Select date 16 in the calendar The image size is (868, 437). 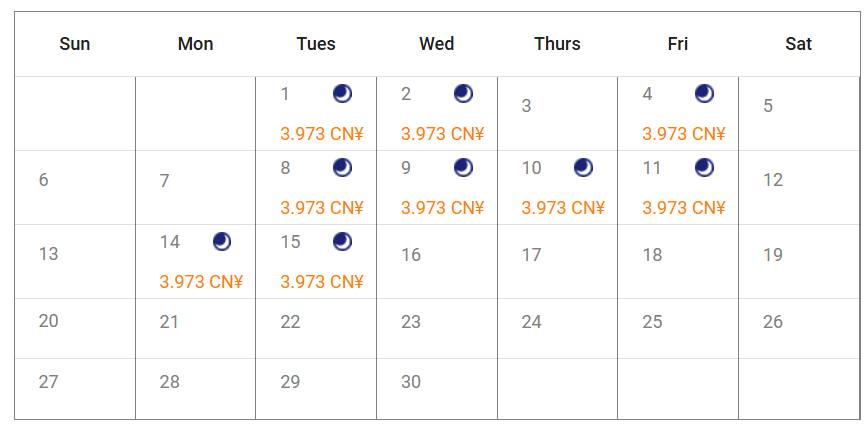[x=411, y=255]
